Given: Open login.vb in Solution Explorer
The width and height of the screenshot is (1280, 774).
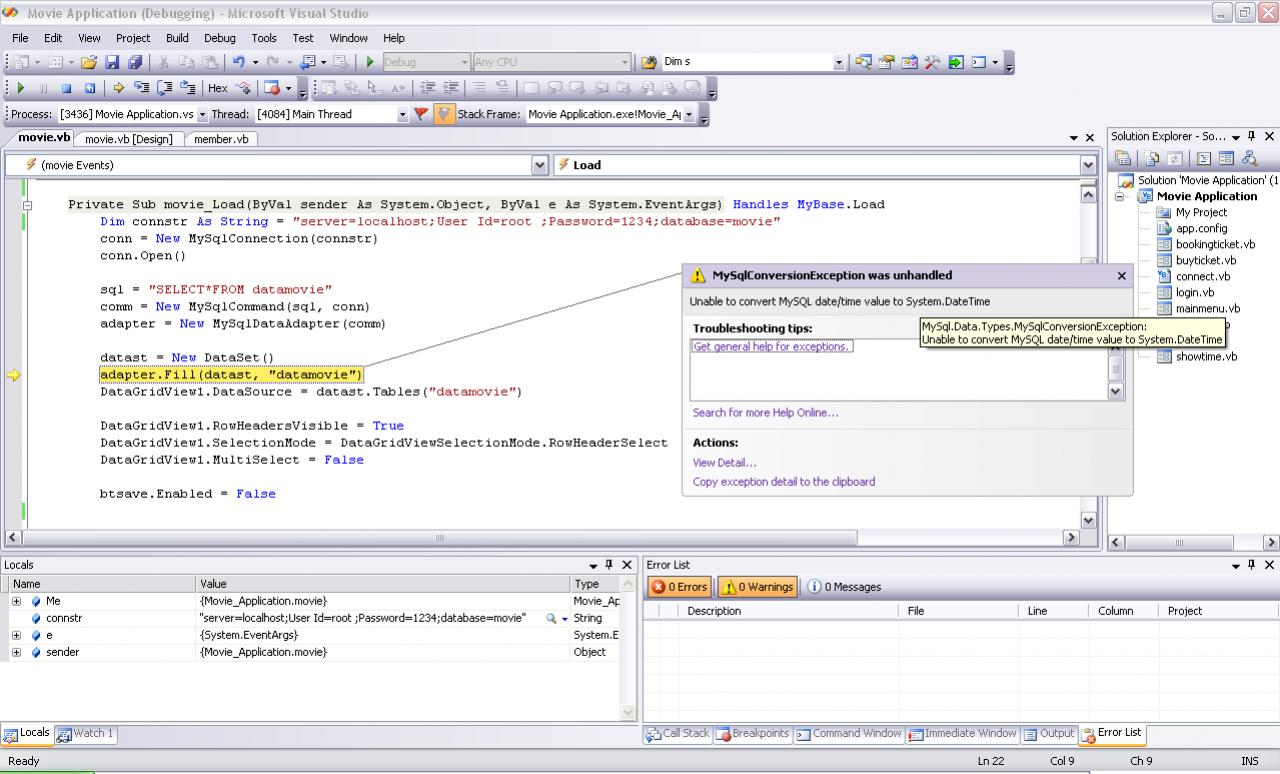Looking at the screenshot, I should [x=1194, y=292].
